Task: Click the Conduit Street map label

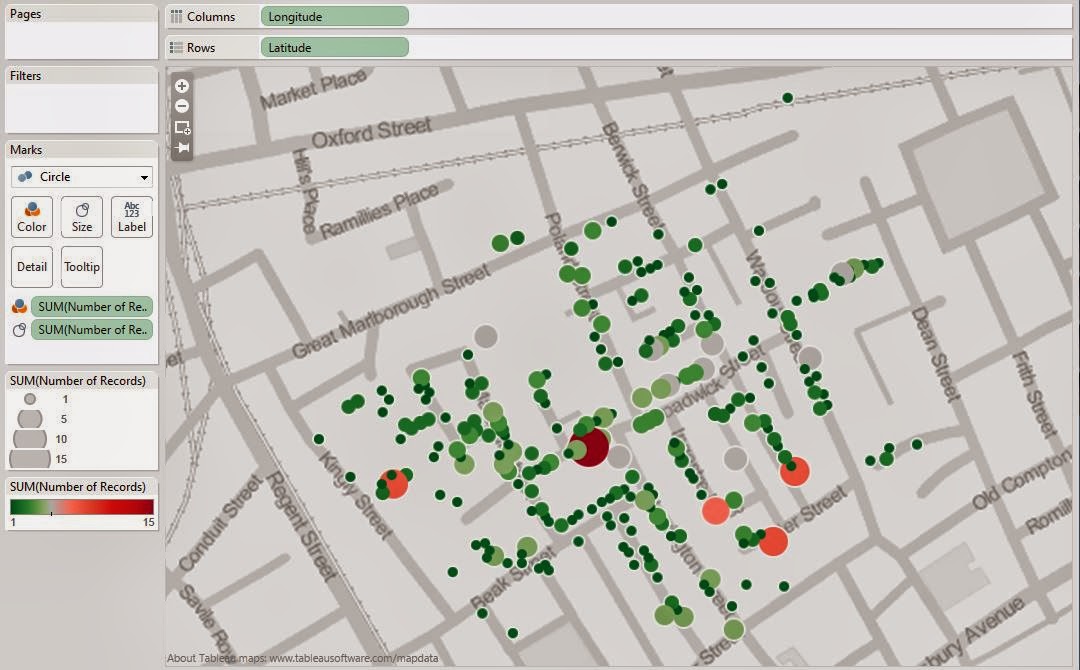Action: (221, 523)
